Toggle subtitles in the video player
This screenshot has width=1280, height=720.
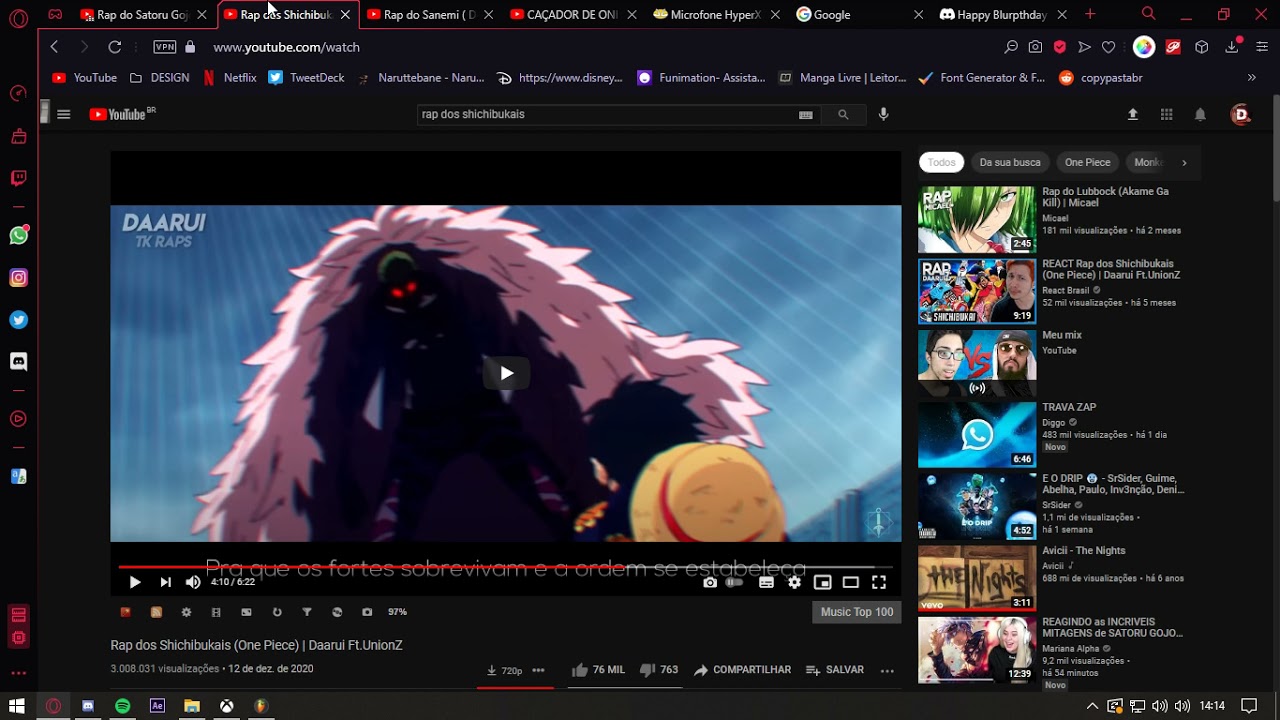766,582
